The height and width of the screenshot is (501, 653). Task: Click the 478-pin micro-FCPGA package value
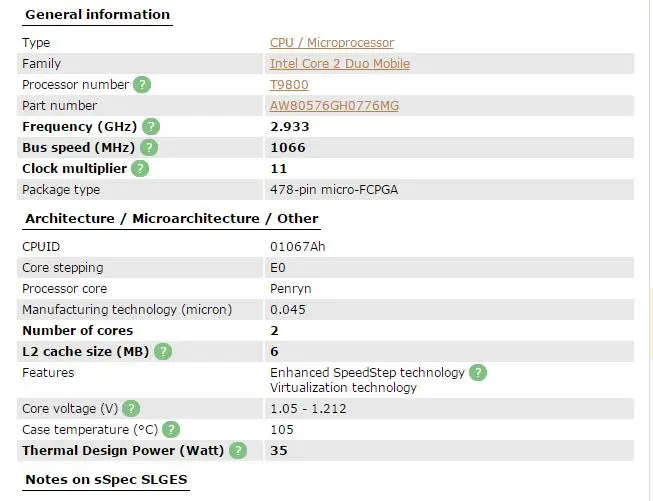click(334, 190)
